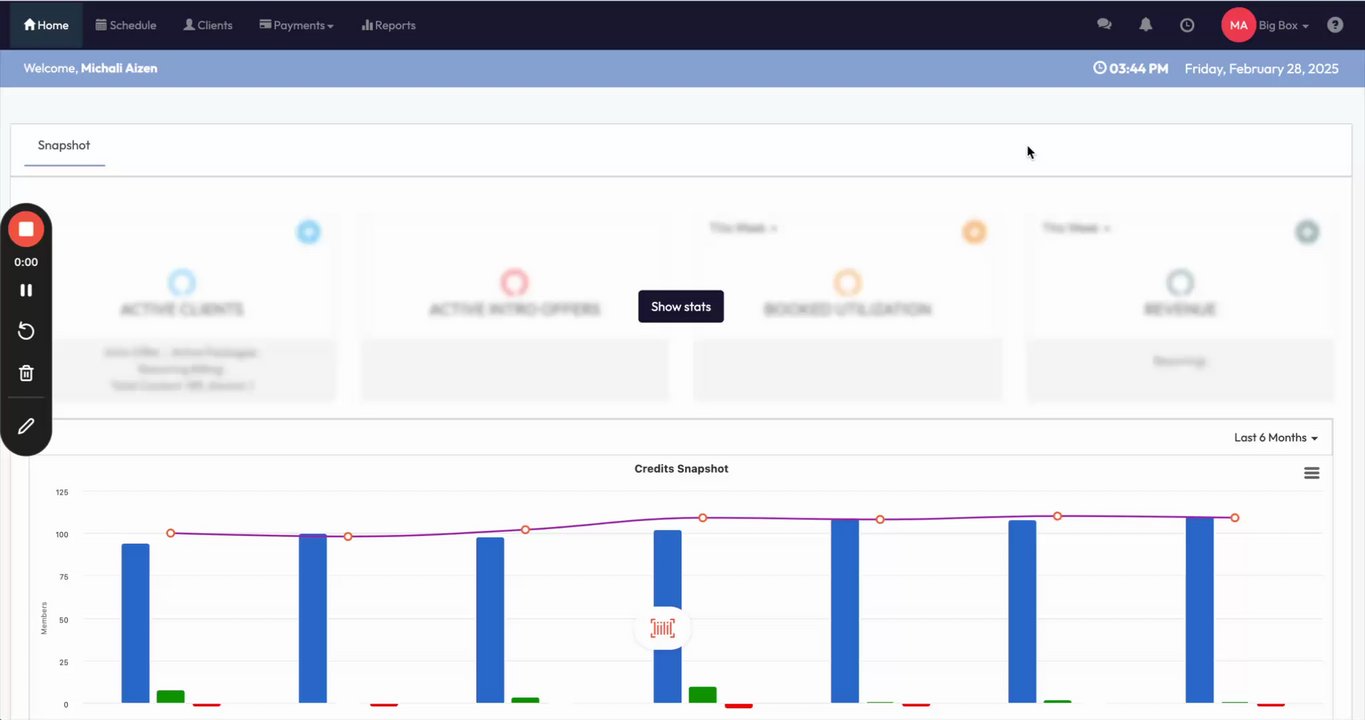Delete the recording with trash icon

(x=26, y=373)
